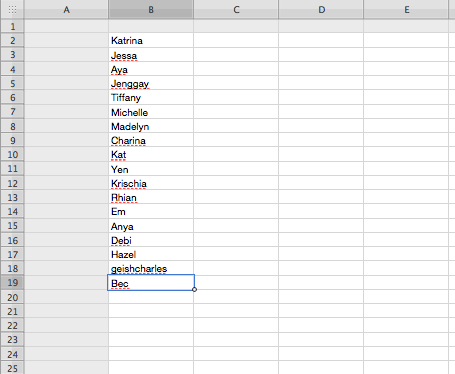
Task: Click empty cell C2 next to Katrina
Action: coord(236,40)
